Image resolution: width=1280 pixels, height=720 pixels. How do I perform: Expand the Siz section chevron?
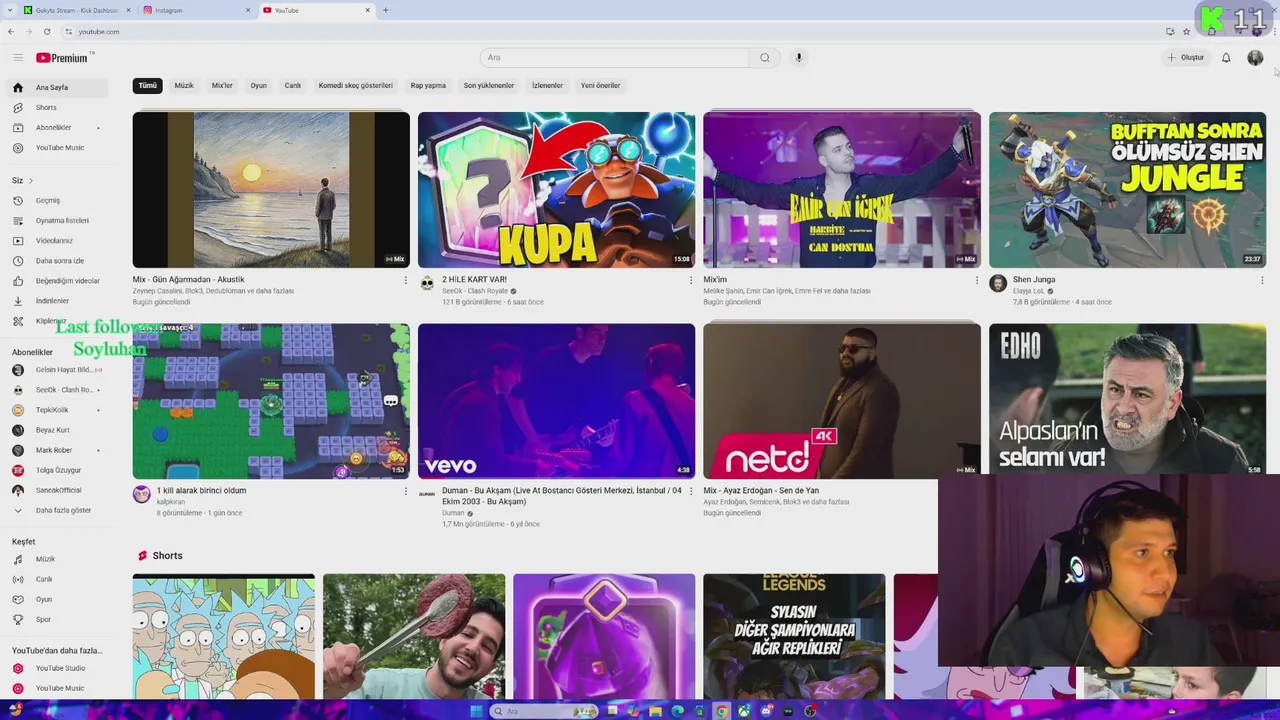click(31, 181)
